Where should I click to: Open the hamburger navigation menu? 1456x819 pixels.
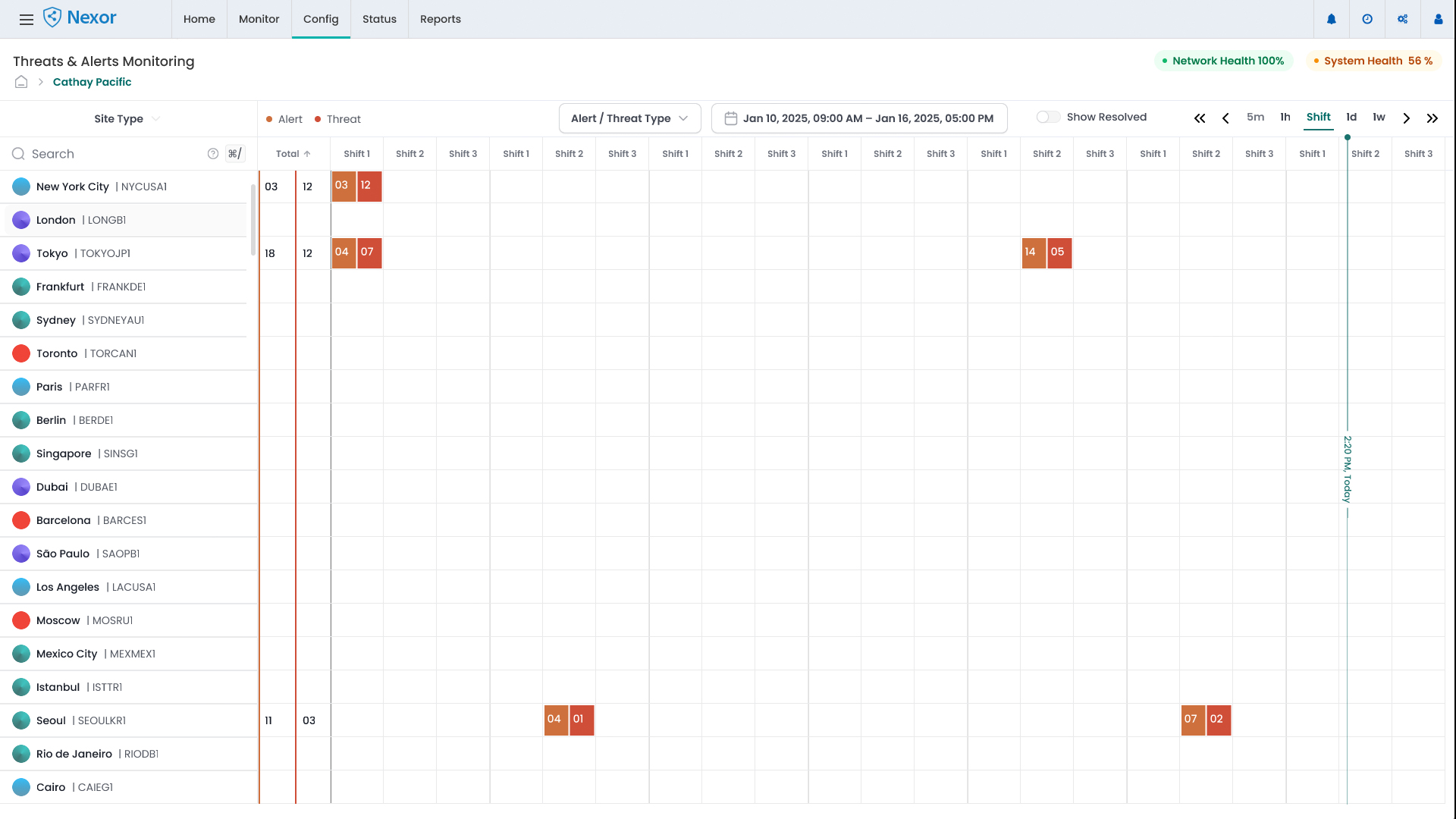coord(27,20)
